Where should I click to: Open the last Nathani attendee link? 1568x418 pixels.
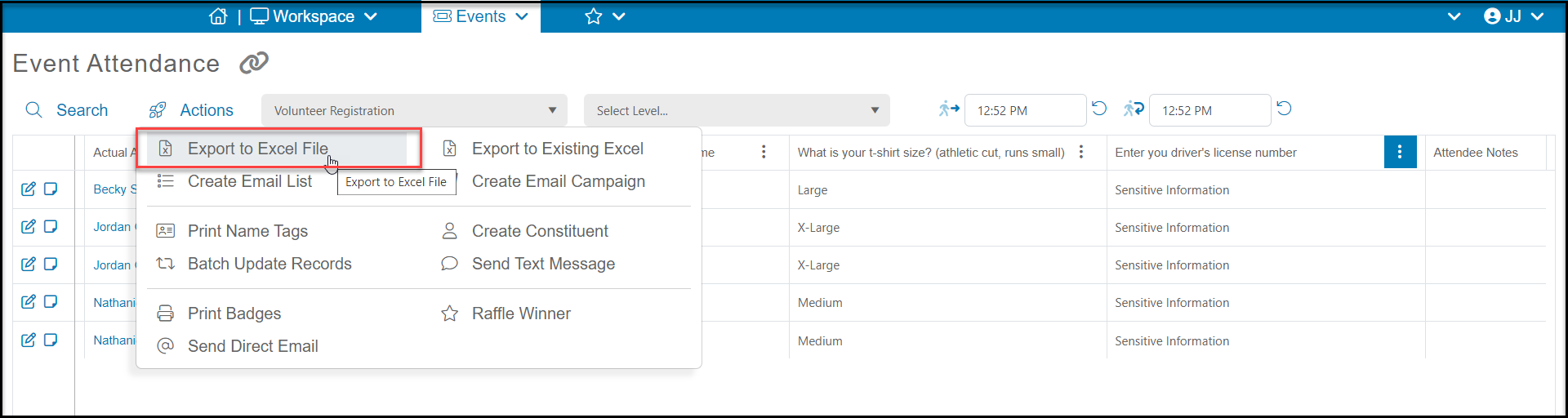tap(114, 340)
